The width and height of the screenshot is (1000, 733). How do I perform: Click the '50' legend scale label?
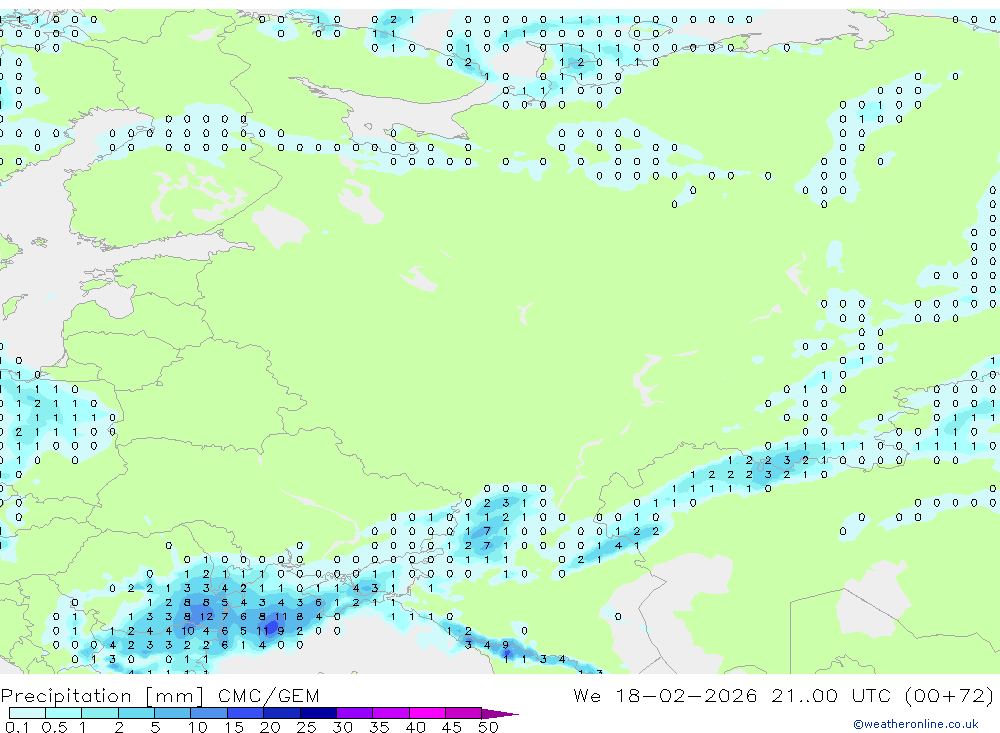click(488, 727)
